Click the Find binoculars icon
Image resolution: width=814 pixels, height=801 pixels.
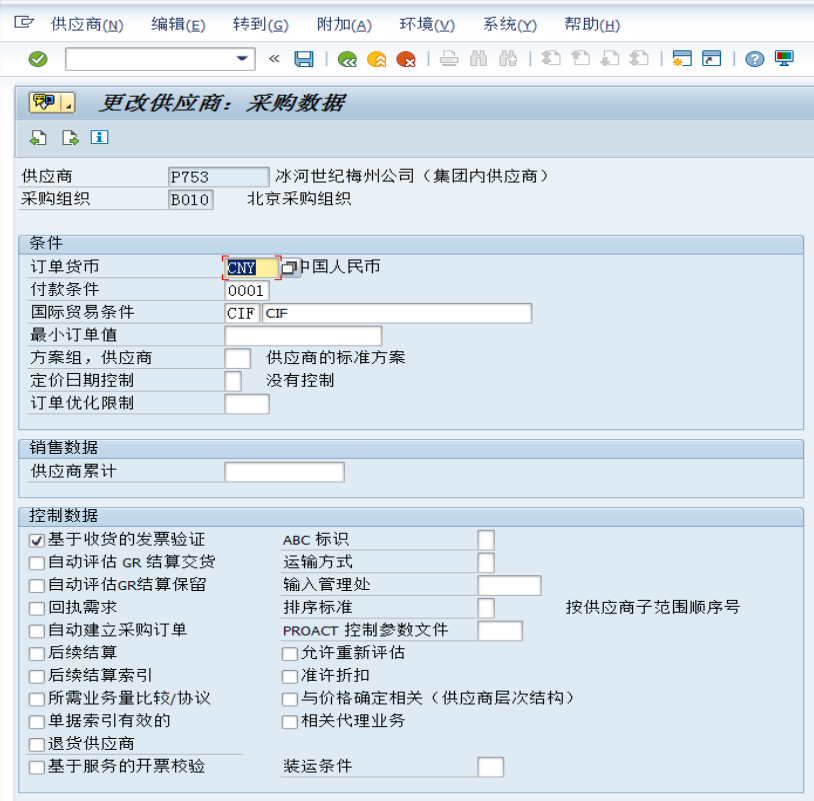[x=478, y=59]
